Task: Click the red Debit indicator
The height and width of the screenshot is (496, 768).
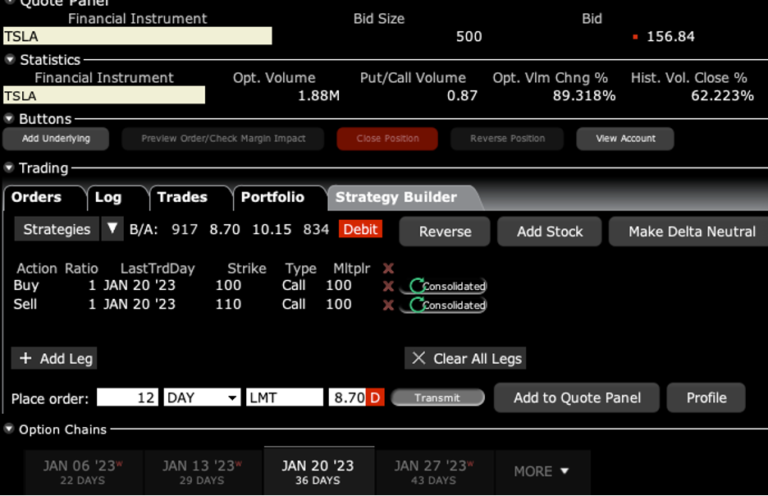Action: pyautogui.click(x=360, y=229)
